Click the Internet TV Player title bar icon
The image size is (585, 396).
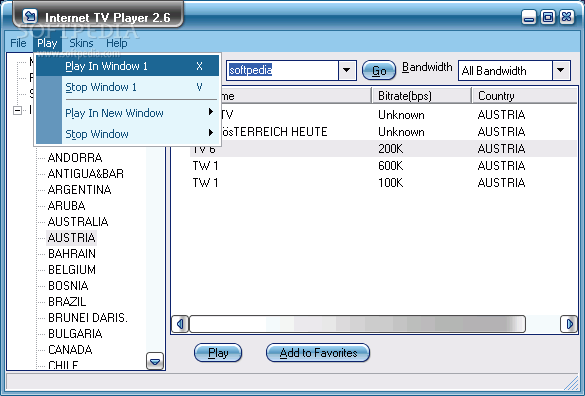coord(30,16)
